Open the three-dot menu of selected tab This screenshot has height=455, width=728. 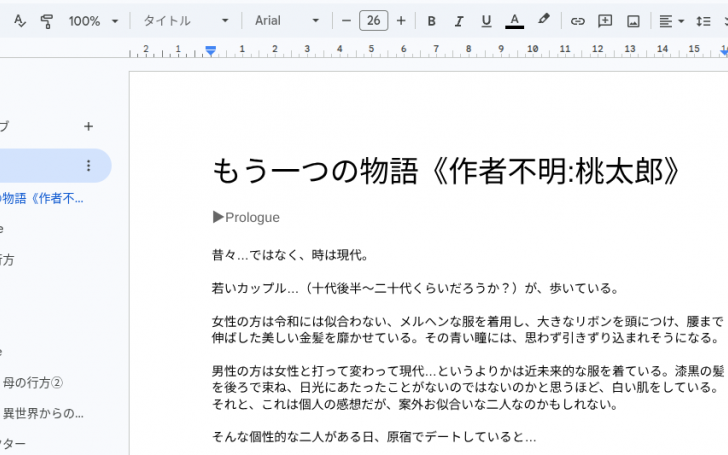pyautogui.click(x=88, y=166)
